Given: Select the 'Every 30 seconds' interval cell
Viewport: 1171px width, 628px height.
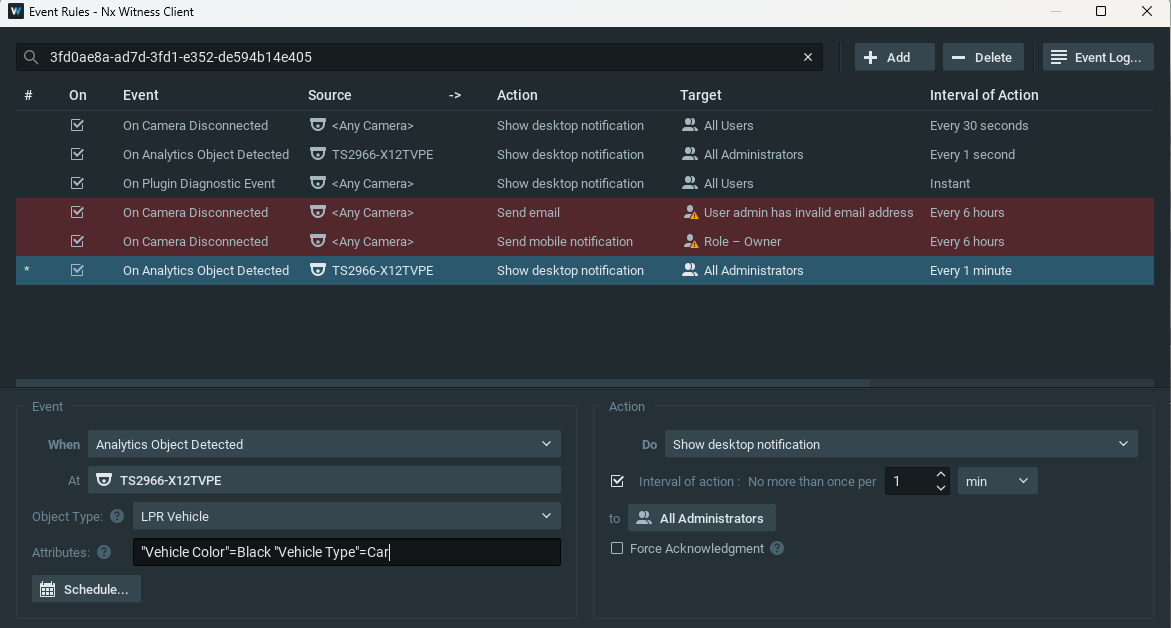Looking at the screenshot, I should click(979, 125).
